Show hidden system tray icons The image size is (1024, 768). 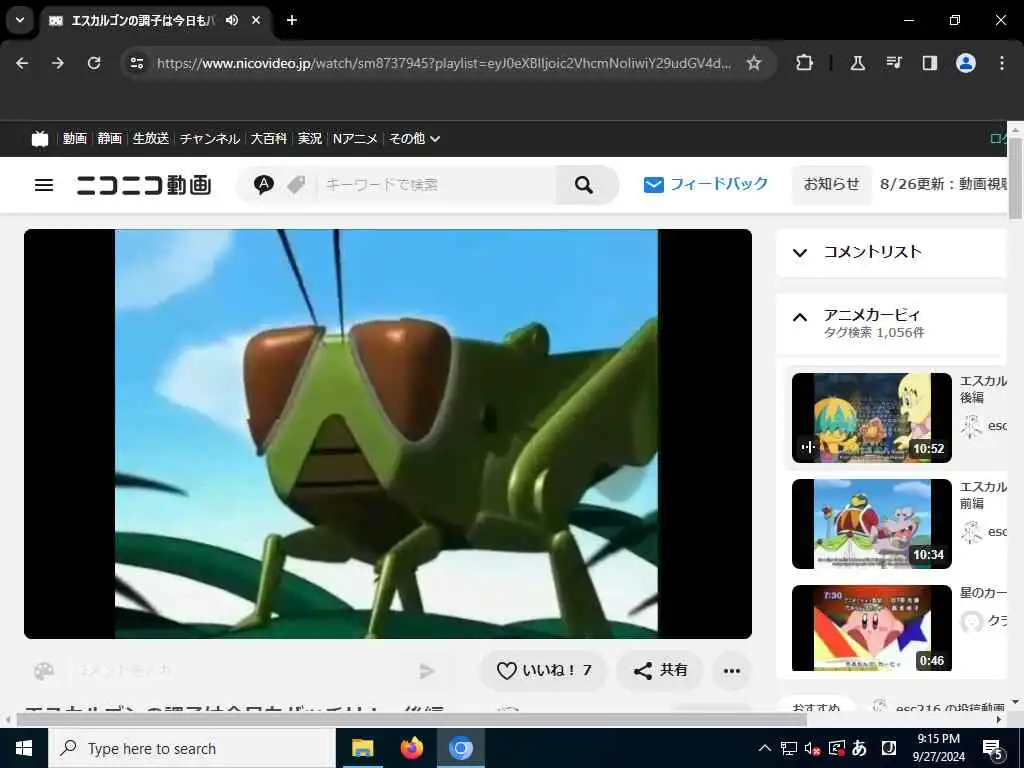[x=765, y=748]
